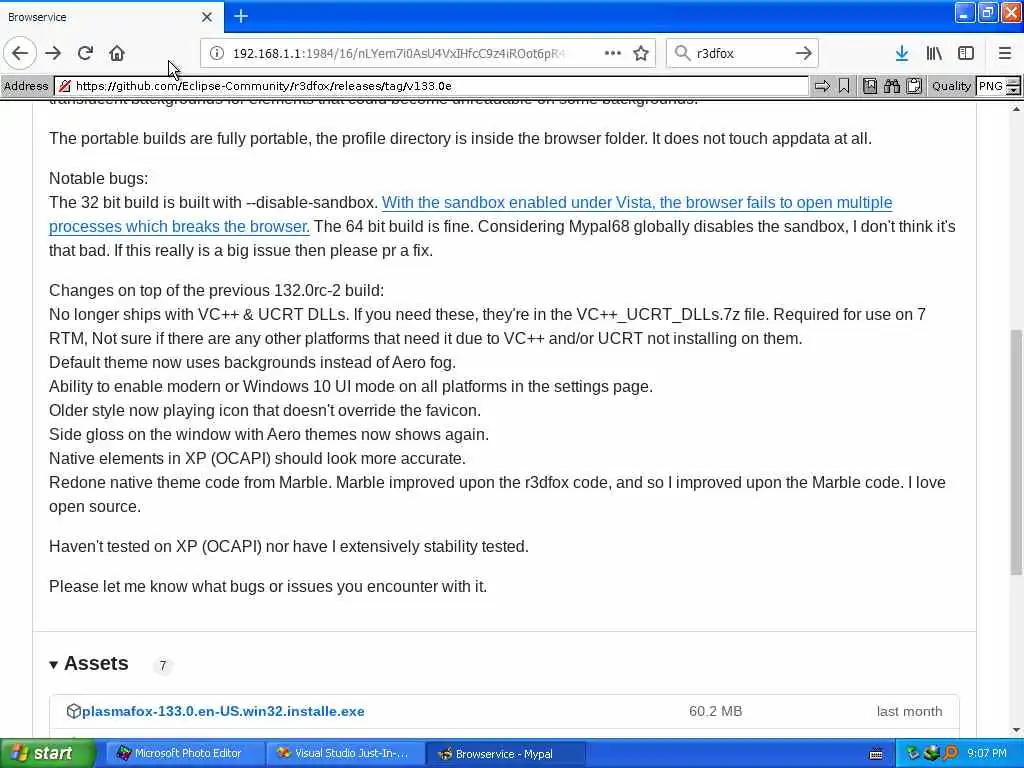Screen dimensions: 1024x768
Task: Click the insecure lock icon beside github URL
Action: 65,86
